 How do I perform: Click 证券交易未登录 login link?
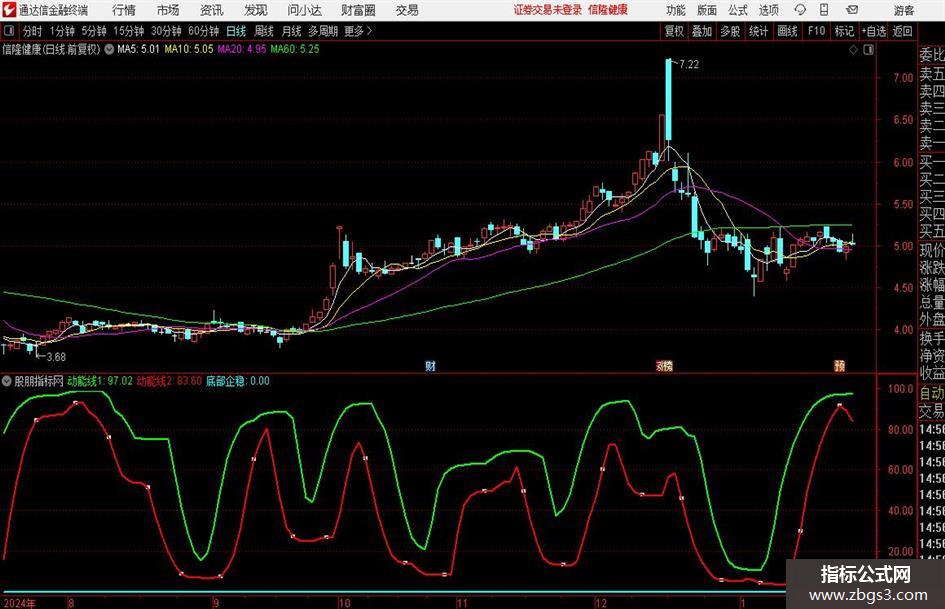point(548,10)
